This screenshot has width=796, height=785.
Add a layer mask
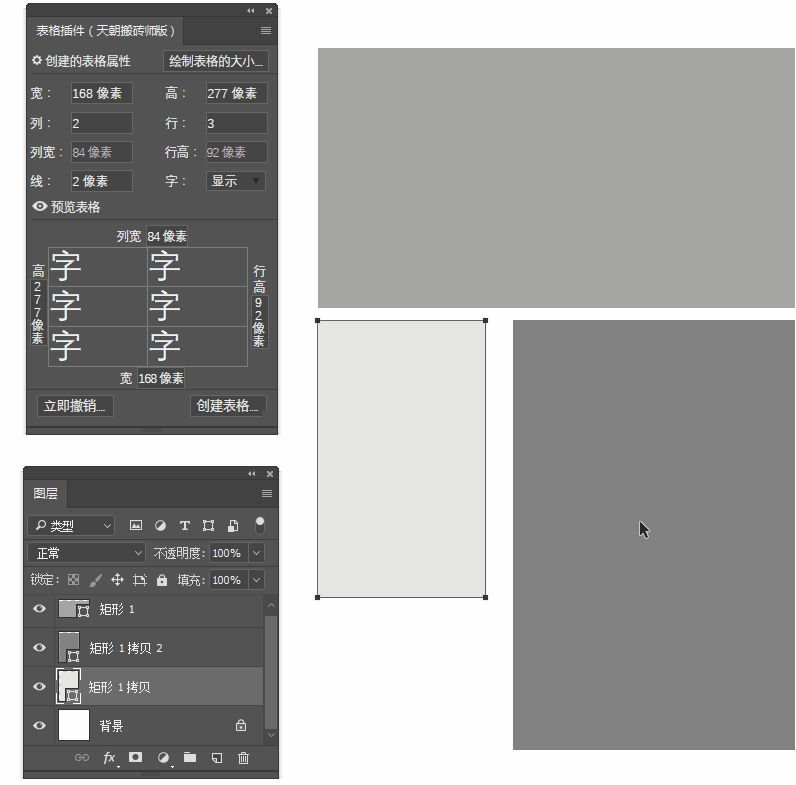point(136,757)
